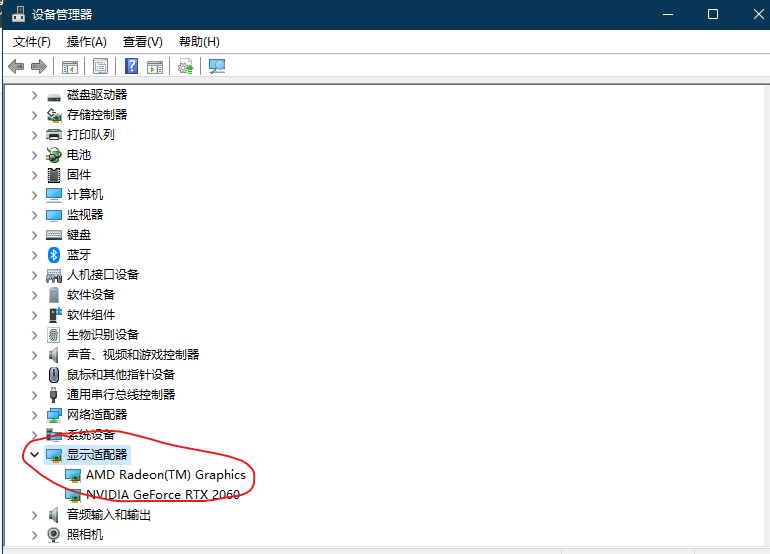Image resolution: width=770 pixels, height=554 pixels.
Task: Select the 系统设备 category label
Action: pos(91,435)
